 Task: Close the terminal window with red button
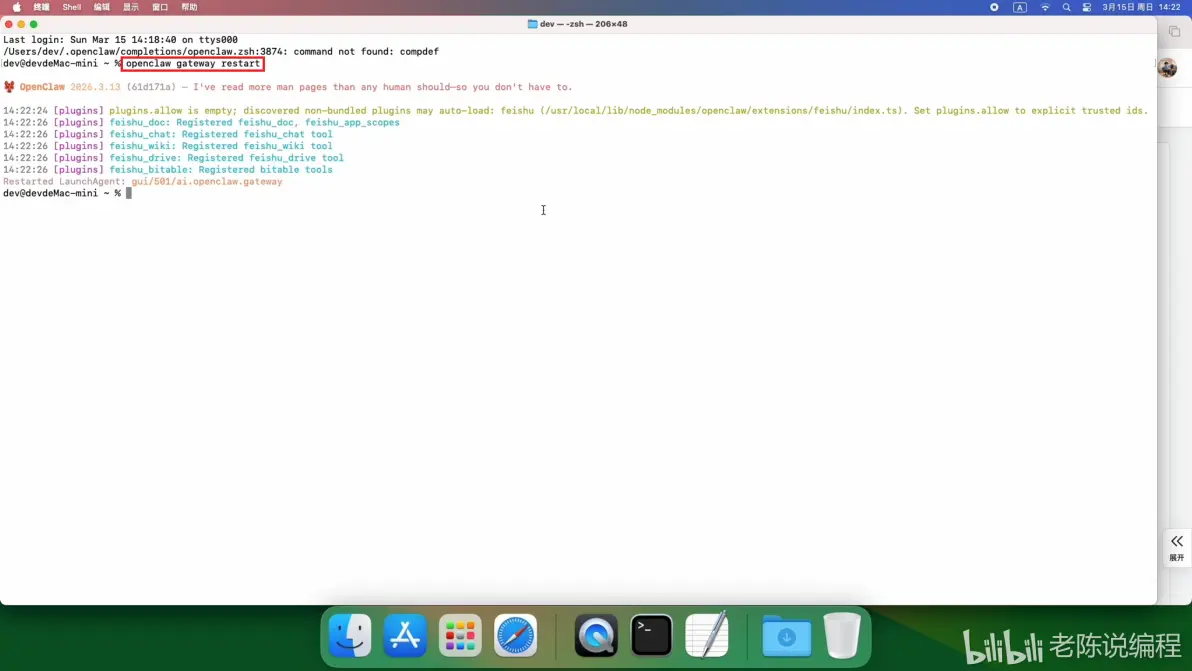(x=8, y=24)
